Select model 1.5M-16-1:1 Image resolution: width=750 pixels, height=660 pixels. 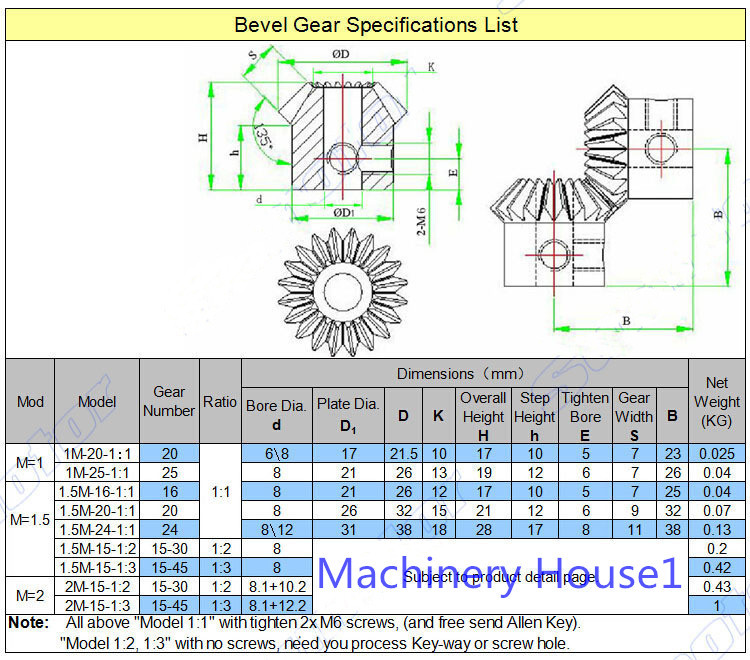(97, 492)
